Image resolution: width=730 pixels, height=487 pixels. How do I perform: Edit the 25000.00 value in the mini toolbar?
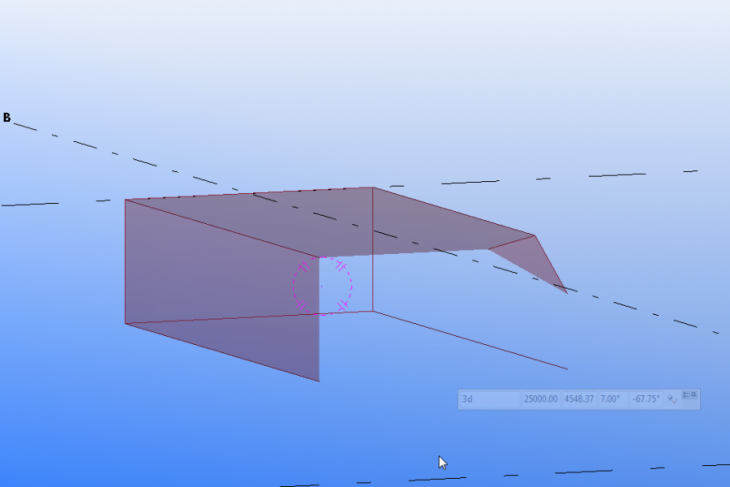[x=541, y=399]
